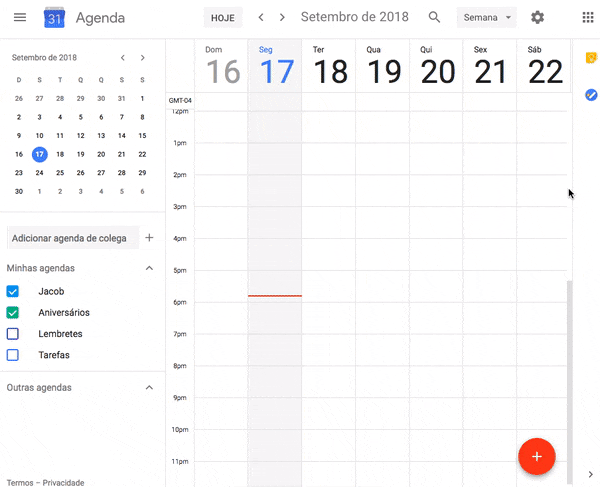This screenshot has height=487, width=600.
Task: Select Seg 17 day header
Action: 276,66
